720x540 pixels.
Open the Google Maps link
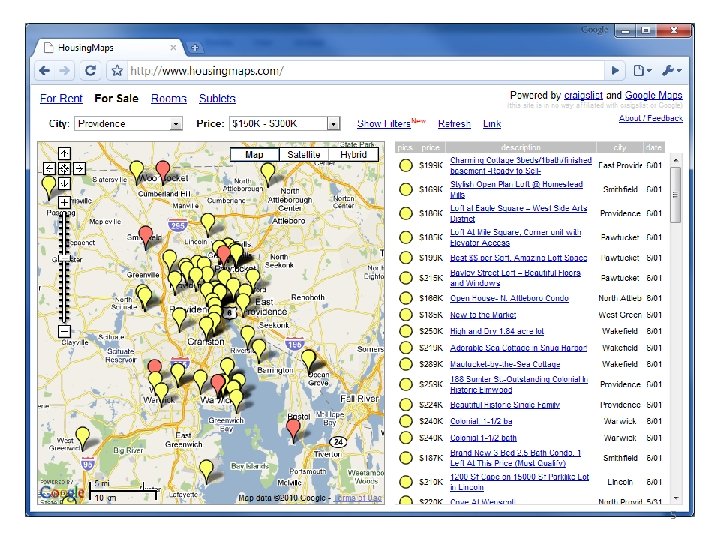point(653,95)
